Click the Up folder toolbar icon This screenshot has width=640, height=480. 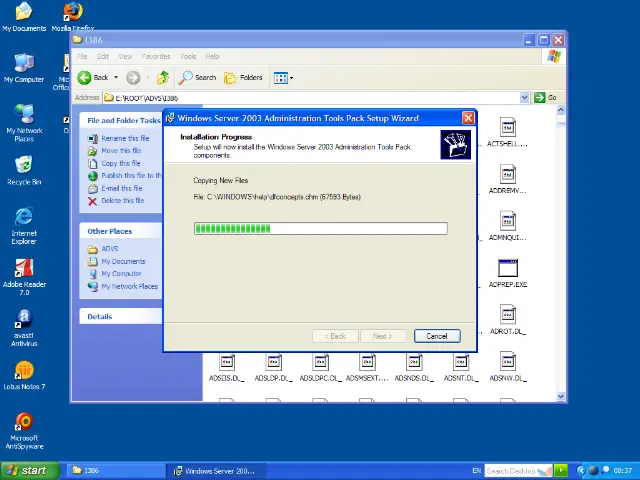(x=162, y=77)
